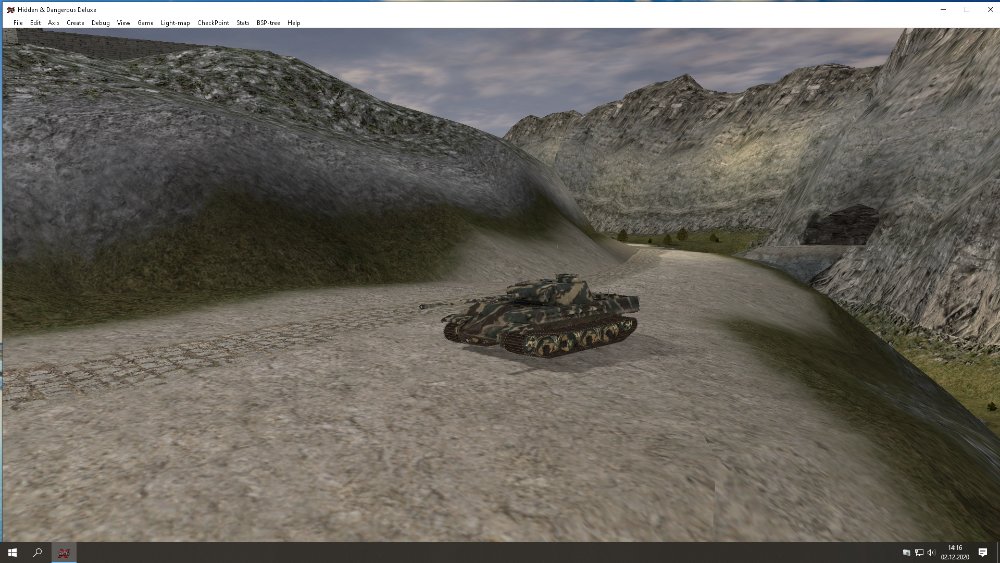Image resolution: width=1000 pixels, height=563 pixels.
Task: Open the Help menu
Action: pos(294,22)
